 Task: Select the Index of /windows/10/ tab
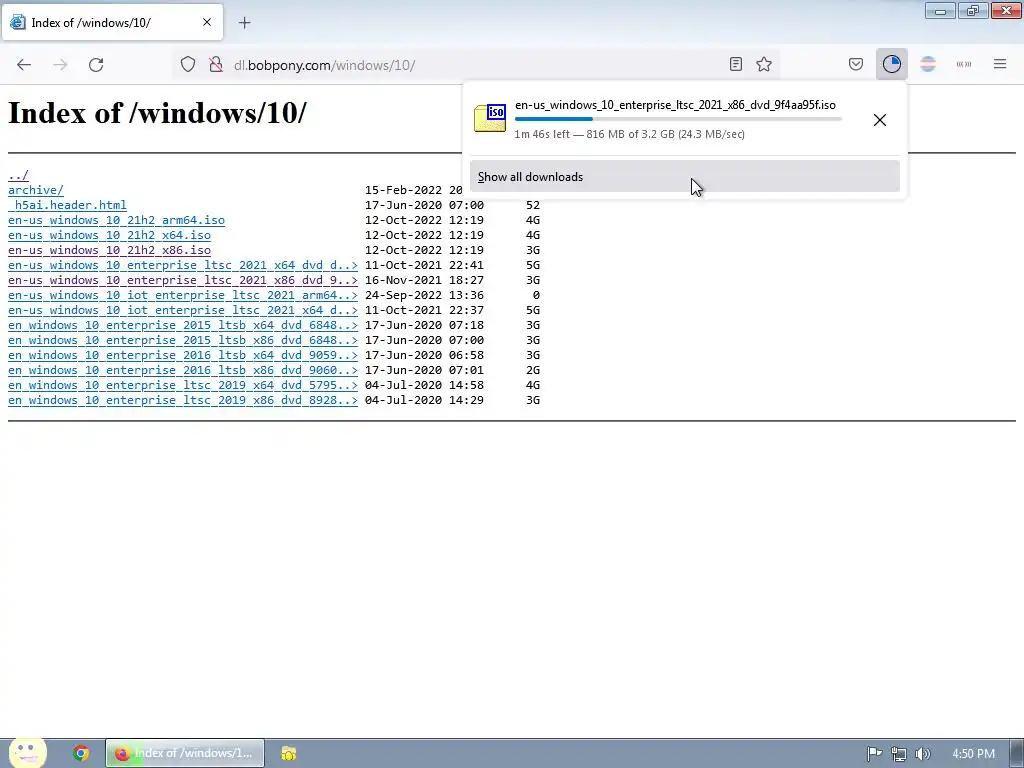click(112, 22)
